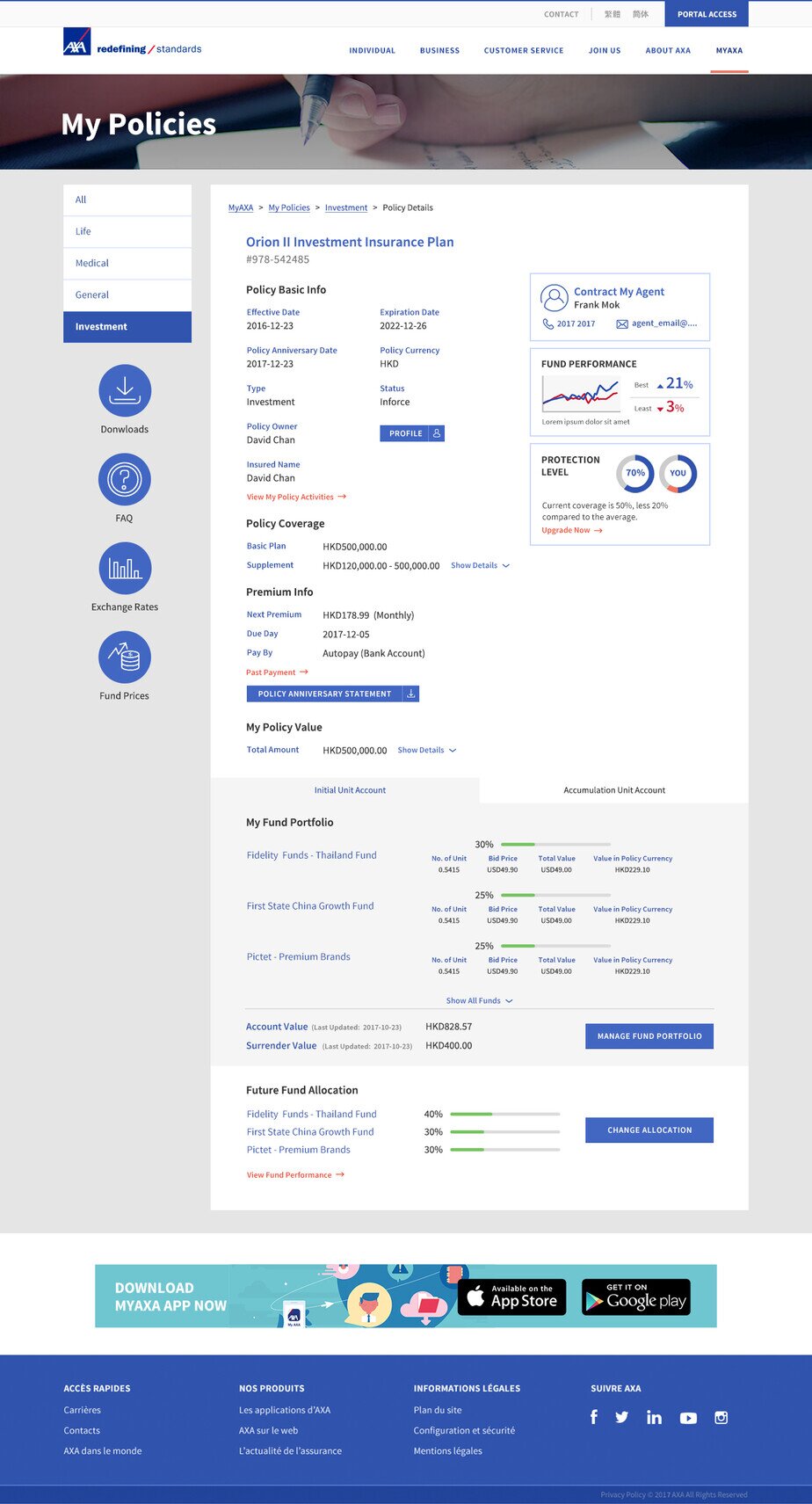
Task: Click Investment breadcrumb link
Action: [346, 207]
